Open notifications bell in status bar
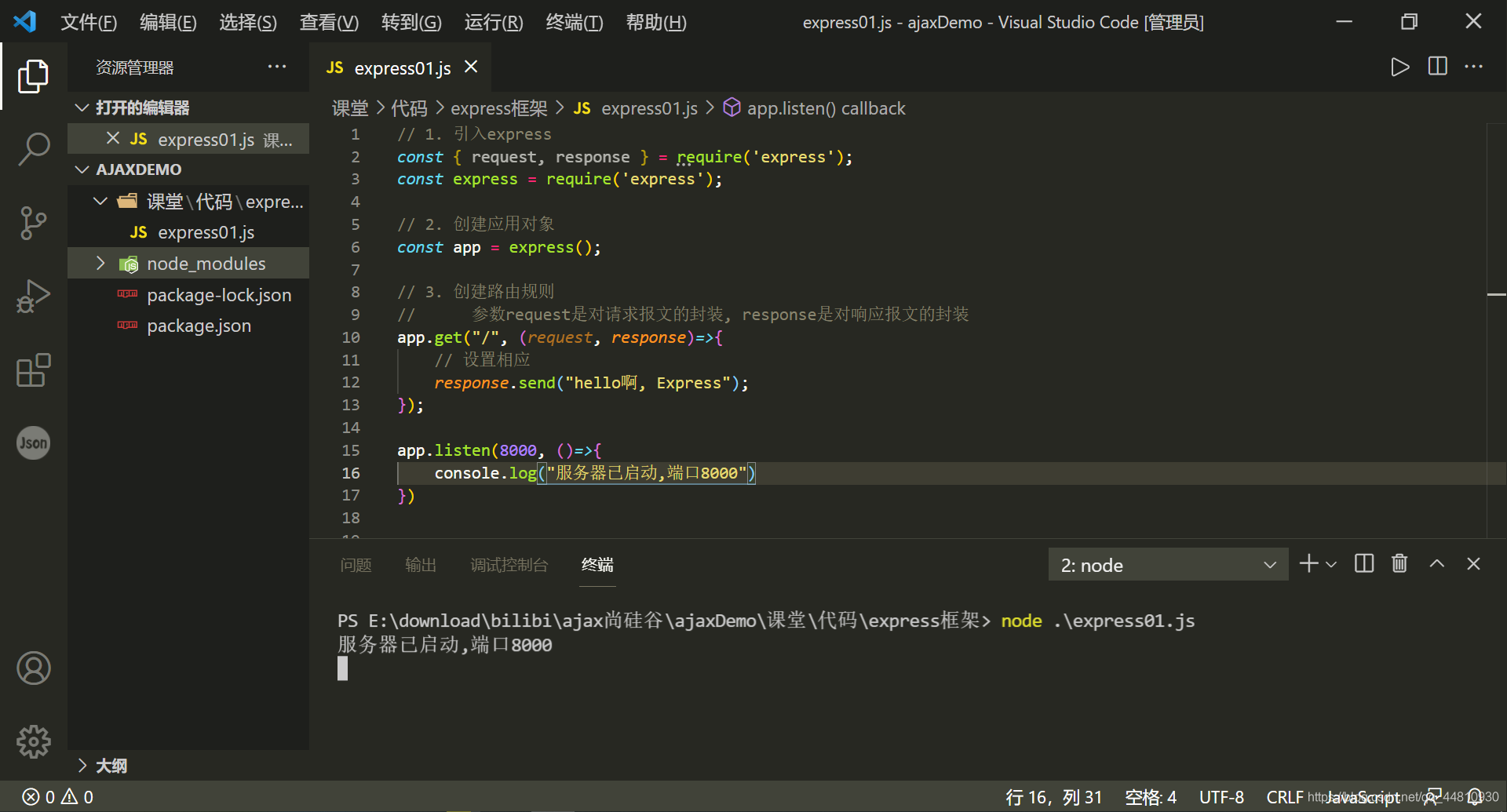The height and width of the screenshot is (812, 1507). click(x=1475, y=797)
